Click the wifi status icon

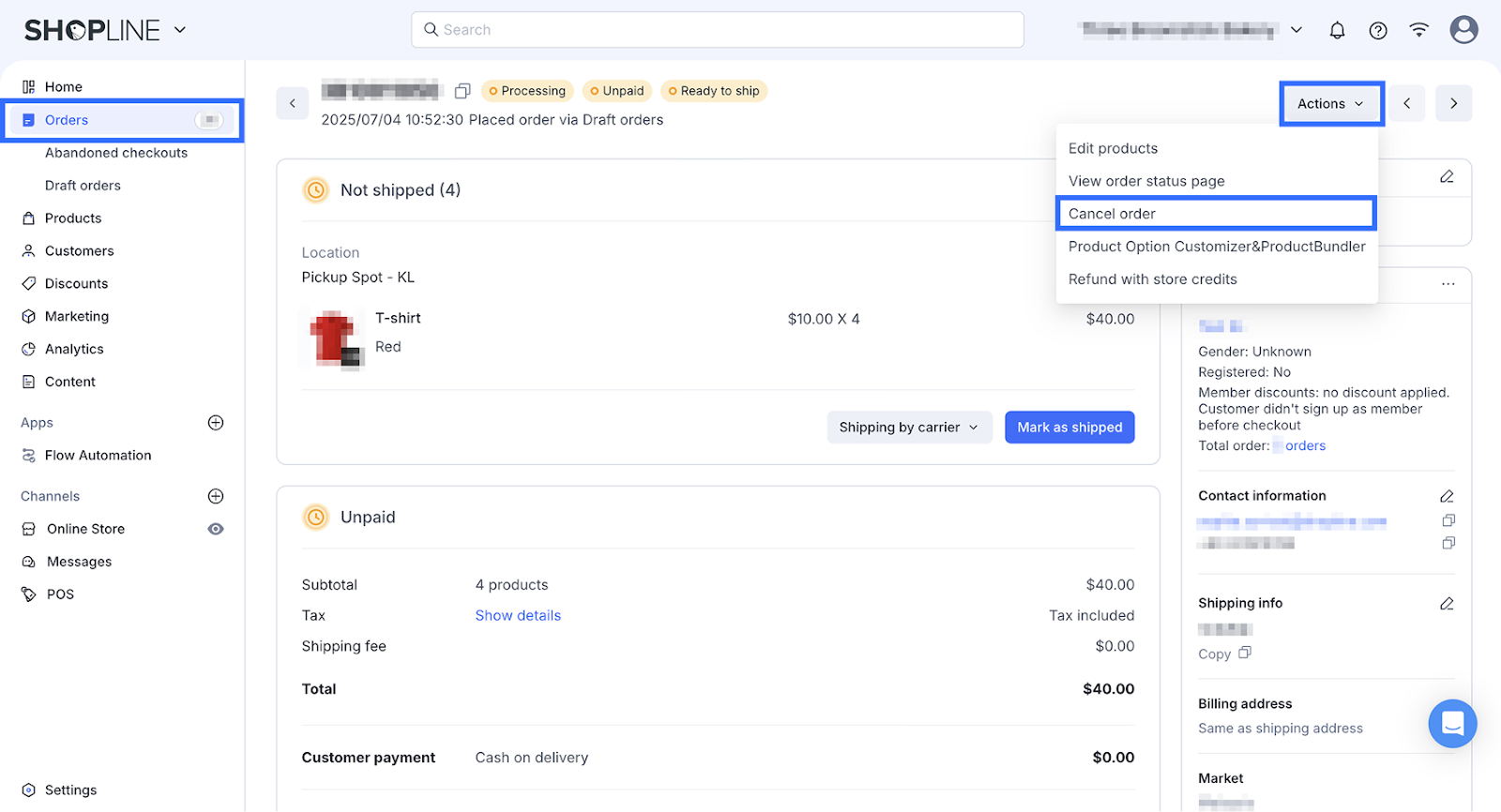pyautogui.click(x=1418, y=30)
